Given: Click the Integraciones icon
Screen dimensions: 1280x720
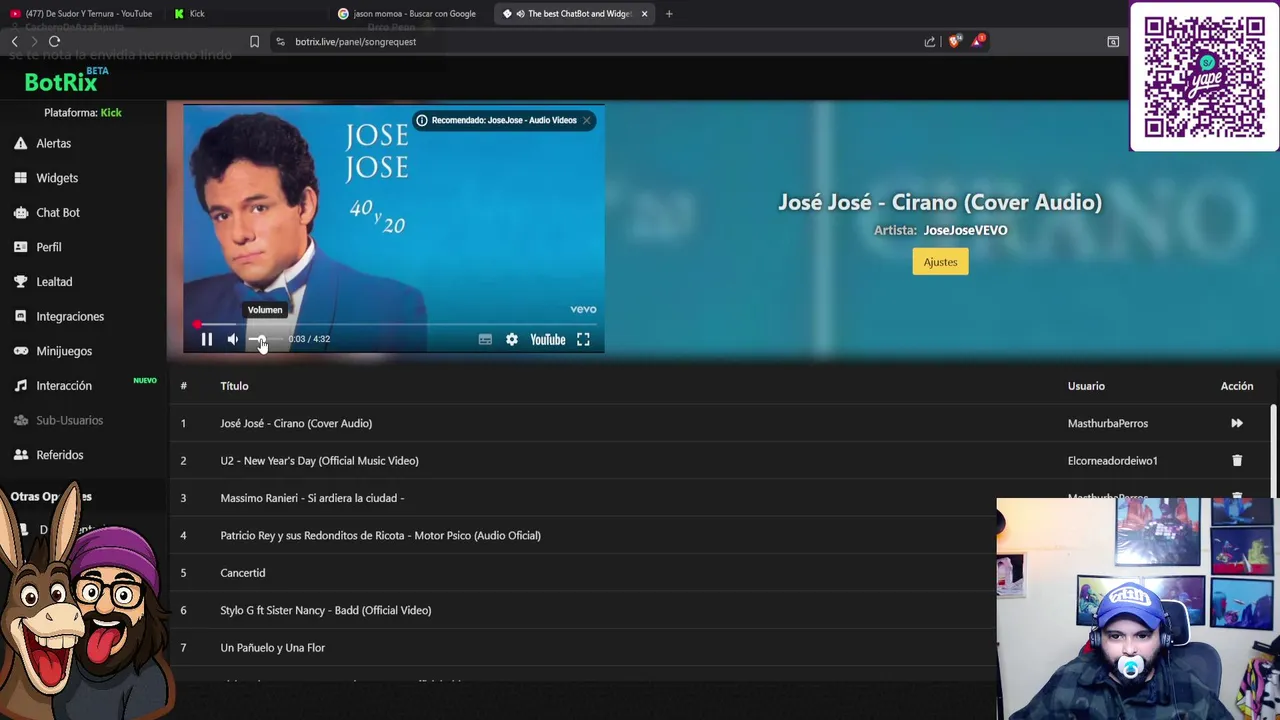Looking at the screenshot, I should coord(21,316).
